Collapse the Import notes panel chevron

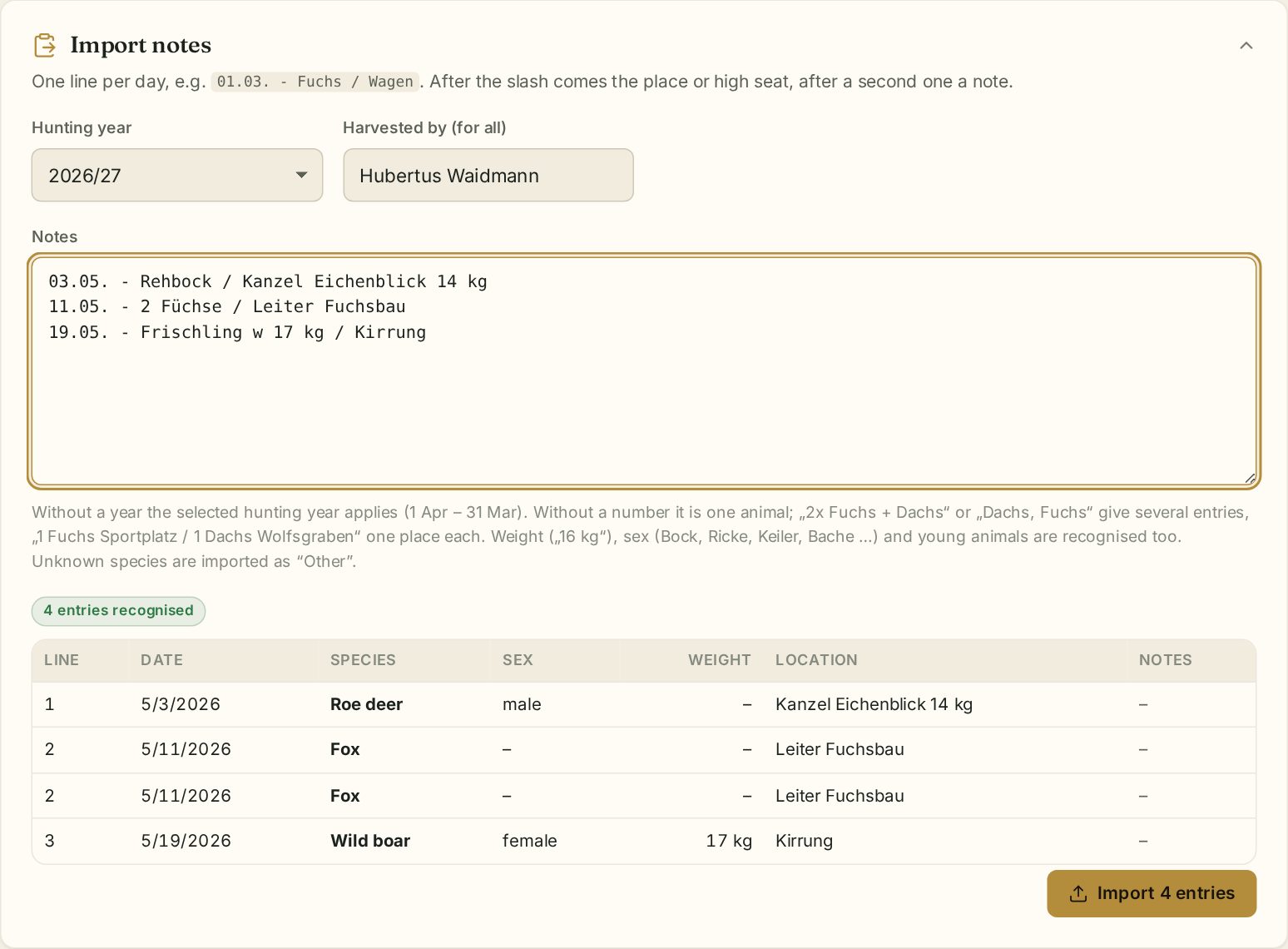point(1246,46)
